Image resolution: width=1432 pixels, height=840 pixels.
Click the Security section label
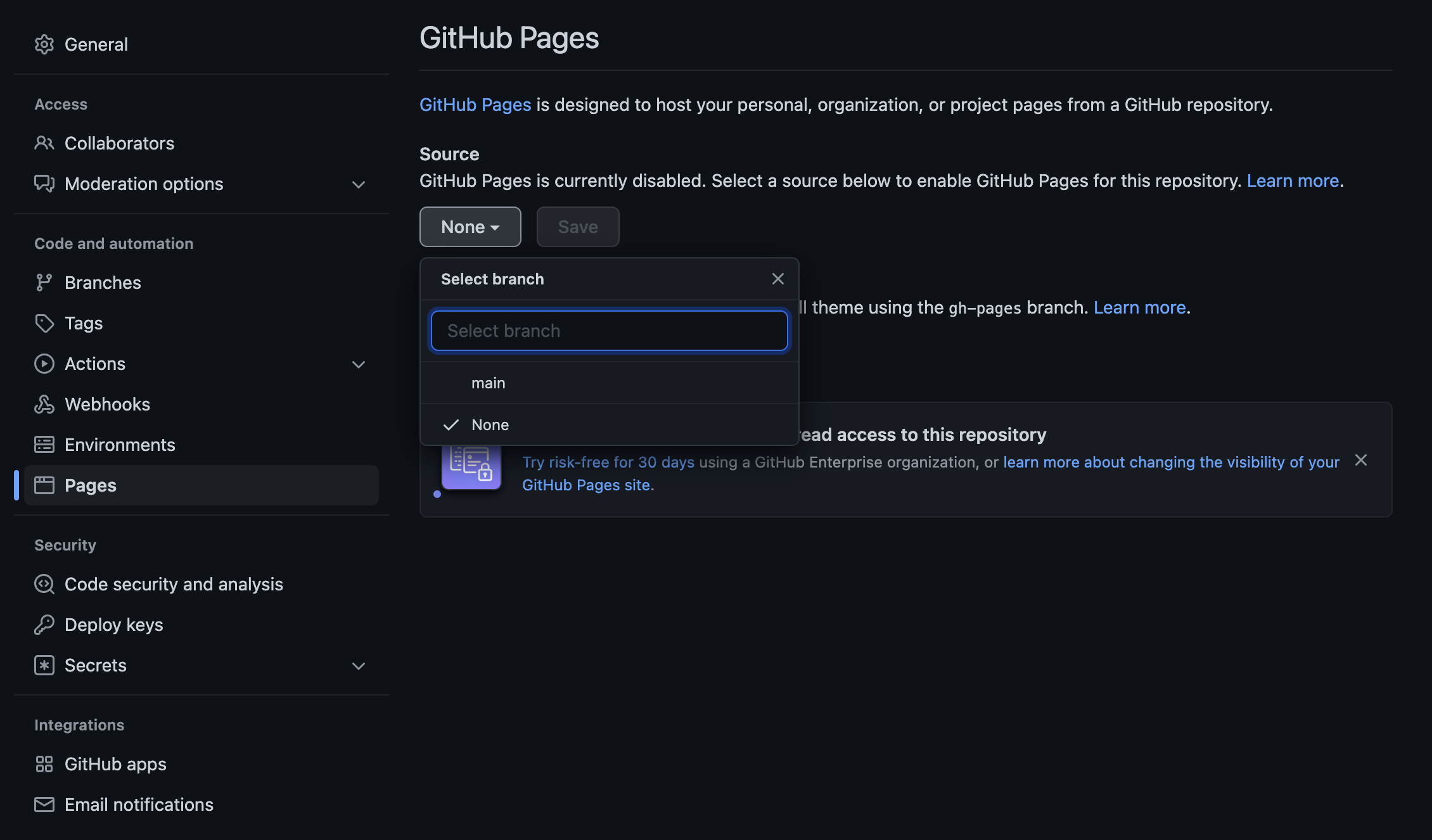65,545
